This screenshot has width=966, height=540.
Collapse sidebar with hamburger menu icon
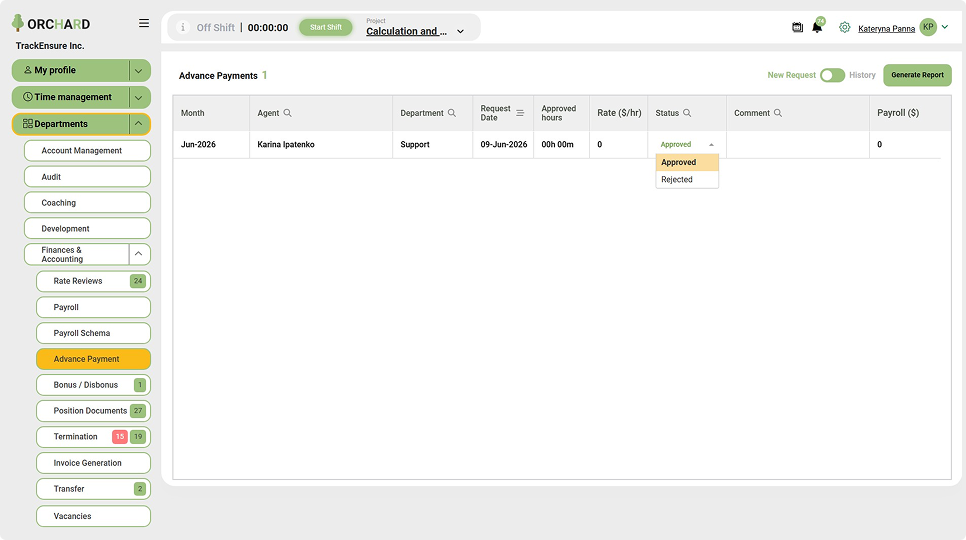(144, 23)
